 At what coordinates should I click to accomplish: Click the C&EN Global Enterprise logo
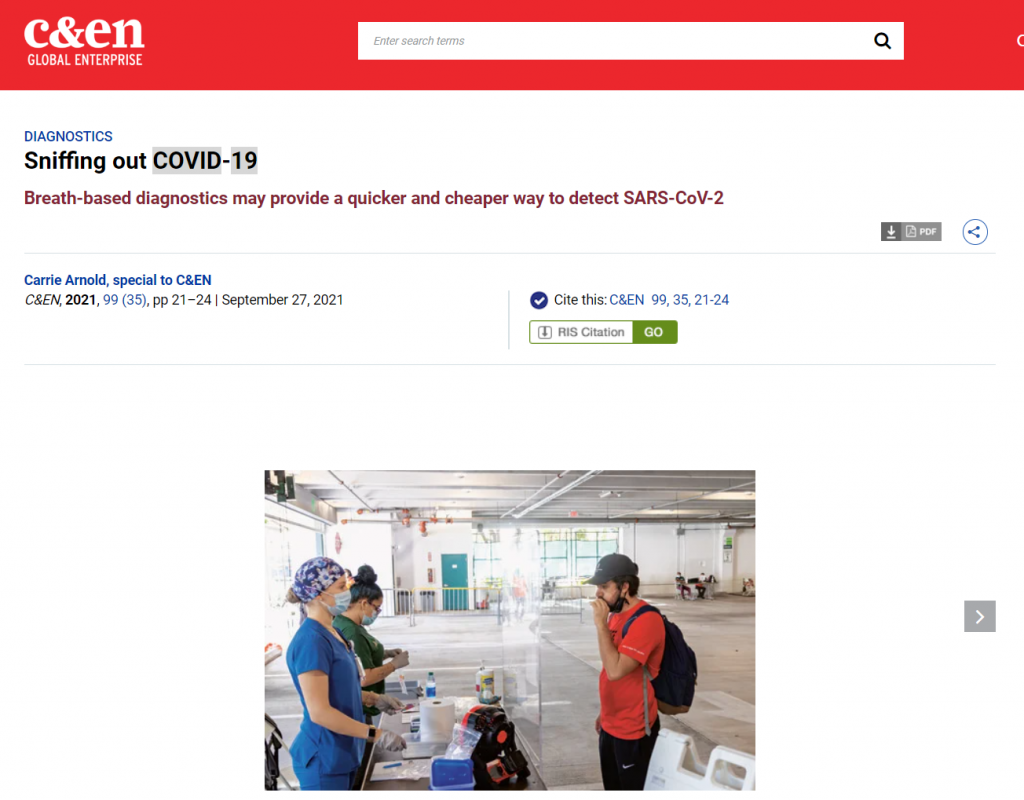click(84, 42)
